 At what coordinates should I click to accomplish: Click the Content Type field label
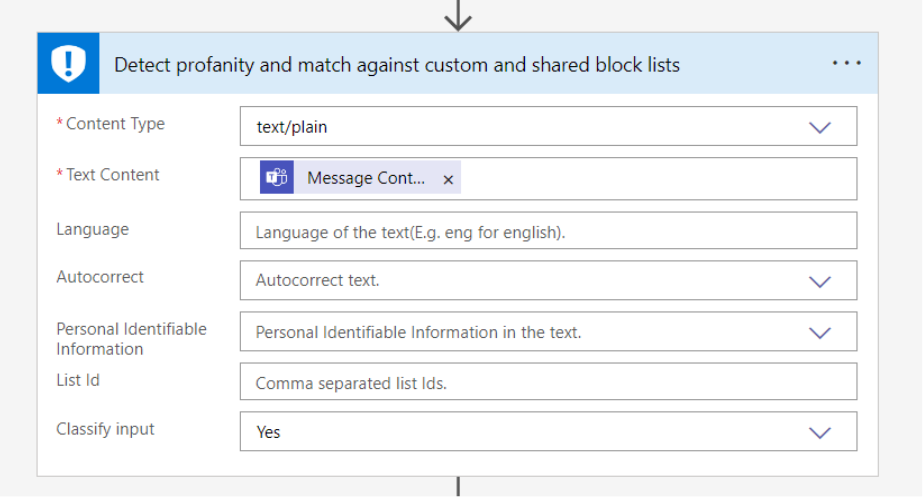pos(115,124)
